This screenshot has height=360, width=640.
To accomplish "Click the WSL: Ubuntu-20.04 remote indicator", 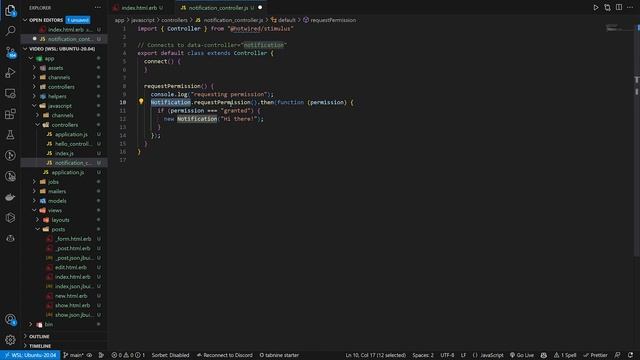I will 30,355.
